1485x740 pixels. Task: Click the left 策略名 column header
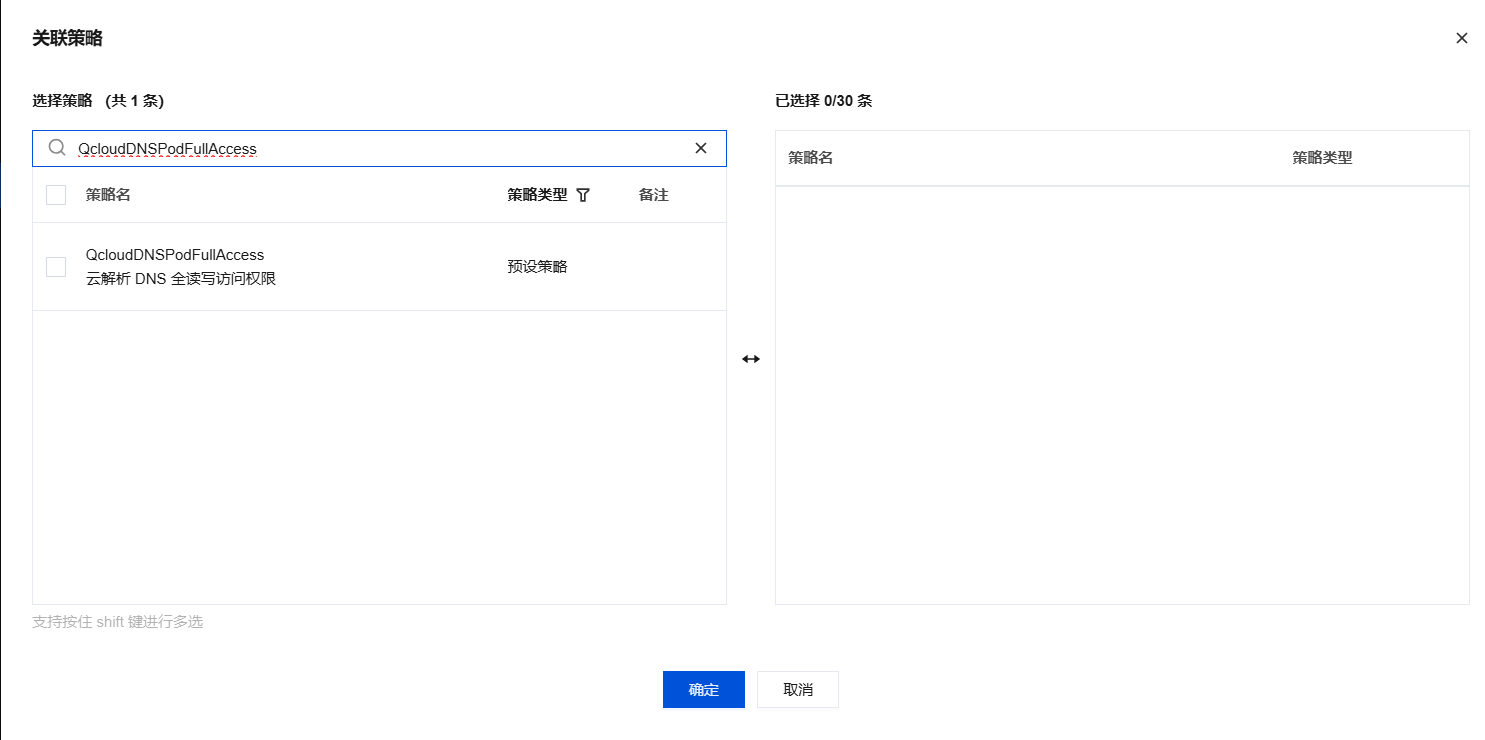click(108, 195)
